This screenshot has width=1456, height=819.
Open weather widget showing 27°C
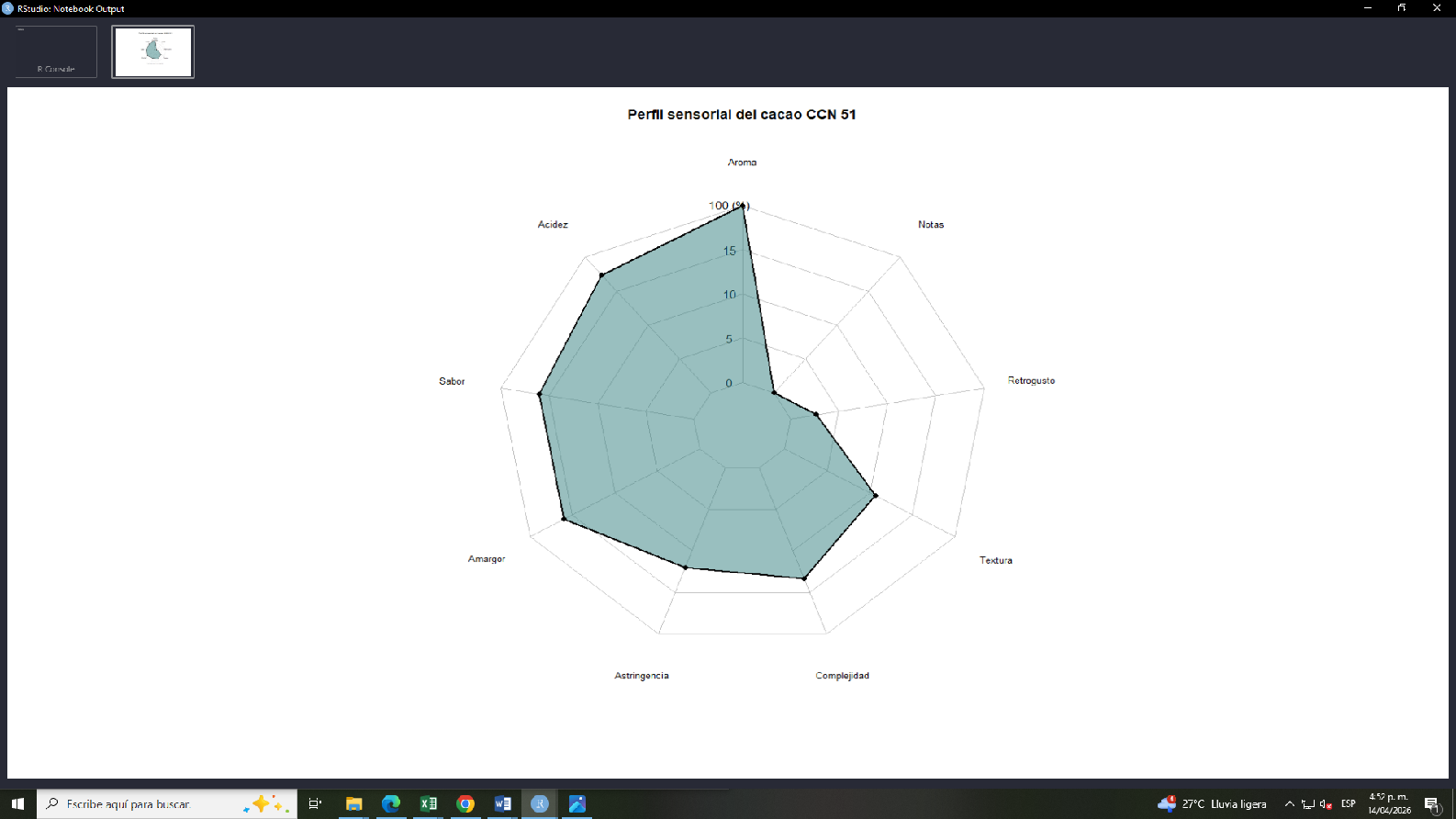tap(1212, 803)
